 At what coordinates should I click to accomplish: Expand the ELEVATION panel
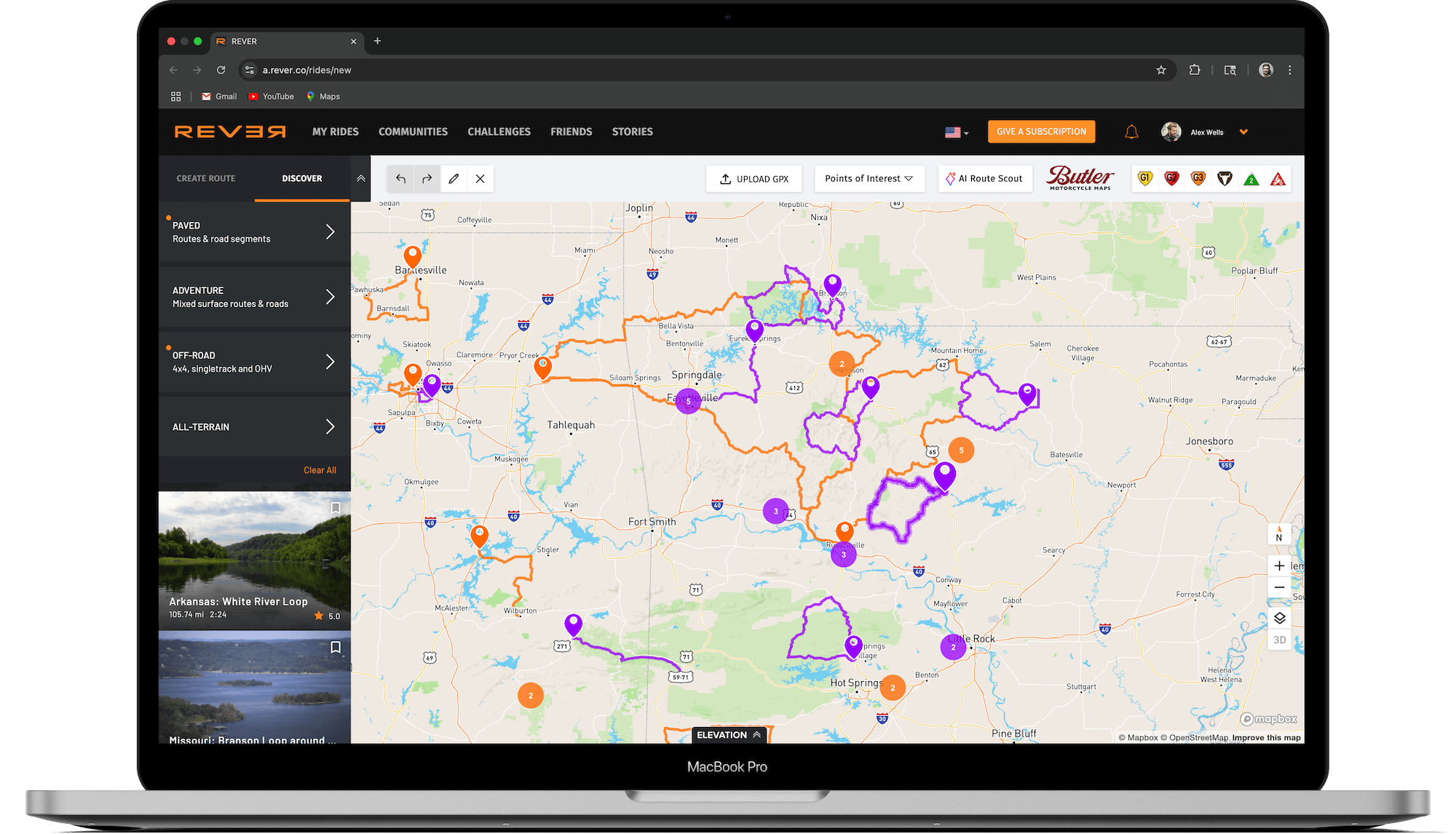click(729, 735)
